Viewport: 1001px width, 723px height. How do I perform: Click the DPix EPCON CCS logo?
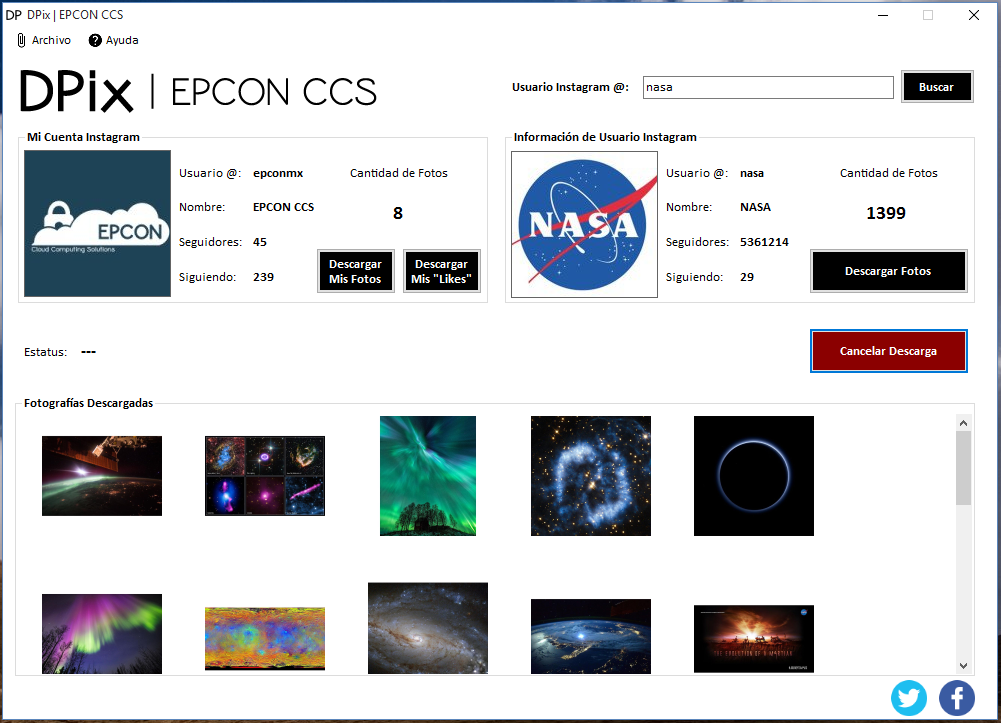[199, 91]
